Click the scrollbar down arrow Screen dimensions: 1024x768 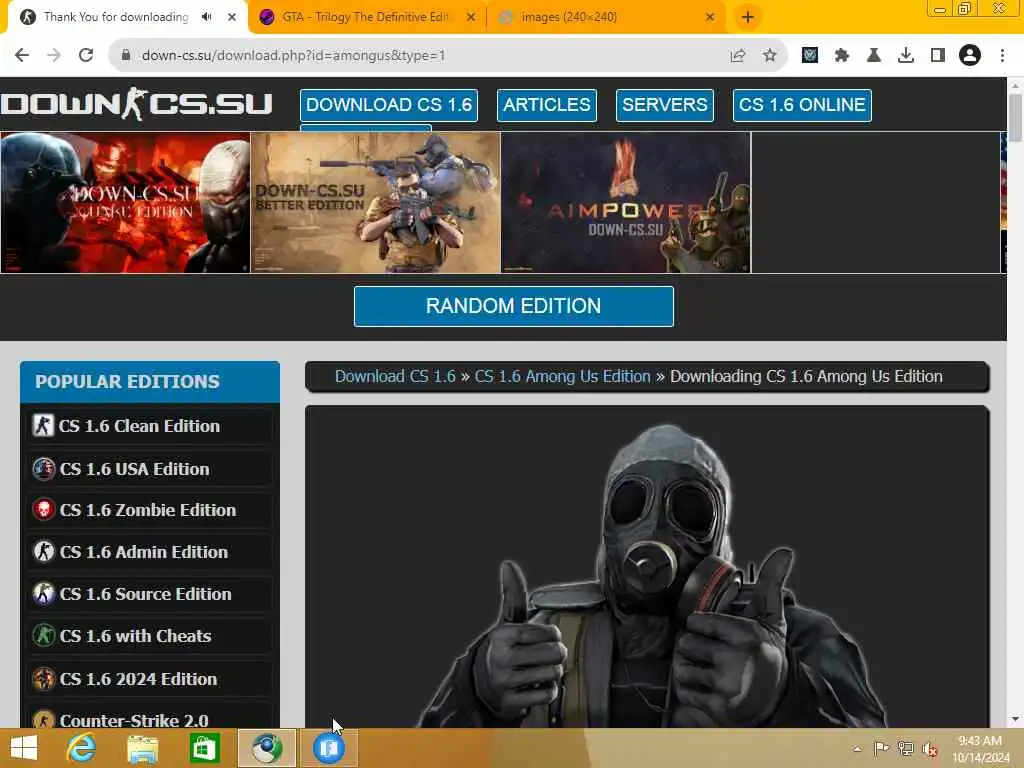pyautogui.click(x=1015, y=720)
